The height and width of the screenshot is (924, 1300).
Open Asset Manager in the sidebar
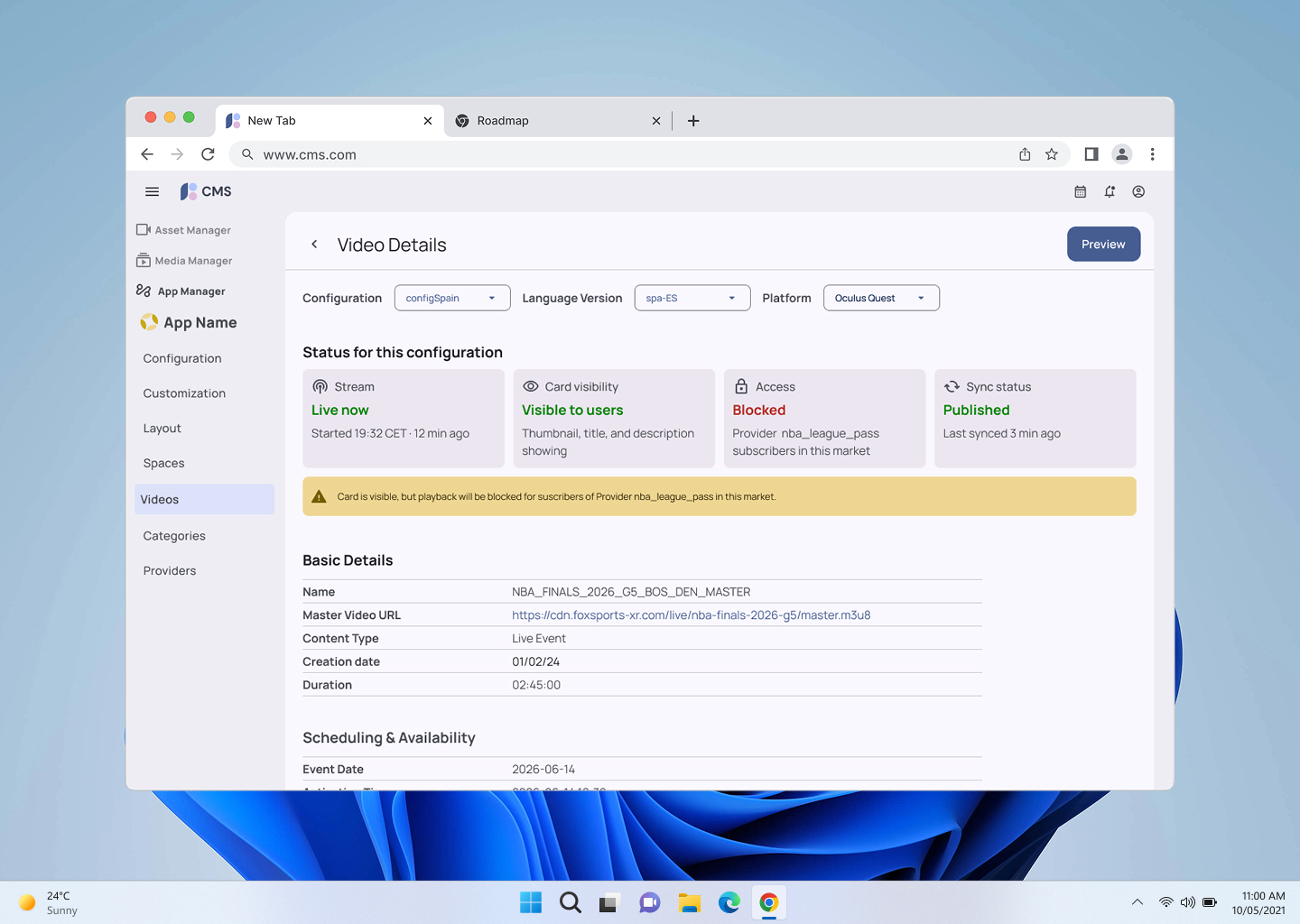click(183, 230)
